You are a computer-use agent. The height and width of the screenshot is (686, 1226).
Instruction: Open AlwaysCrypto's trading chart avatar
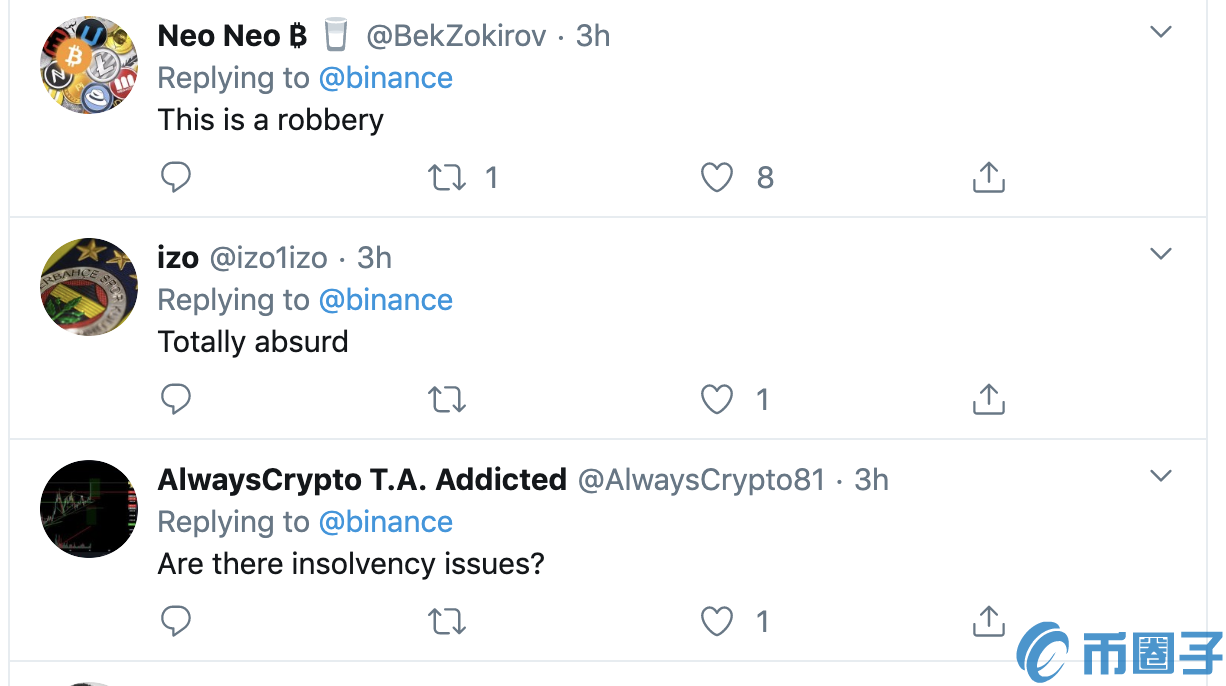pyautogui.click(x=89, y=509)
